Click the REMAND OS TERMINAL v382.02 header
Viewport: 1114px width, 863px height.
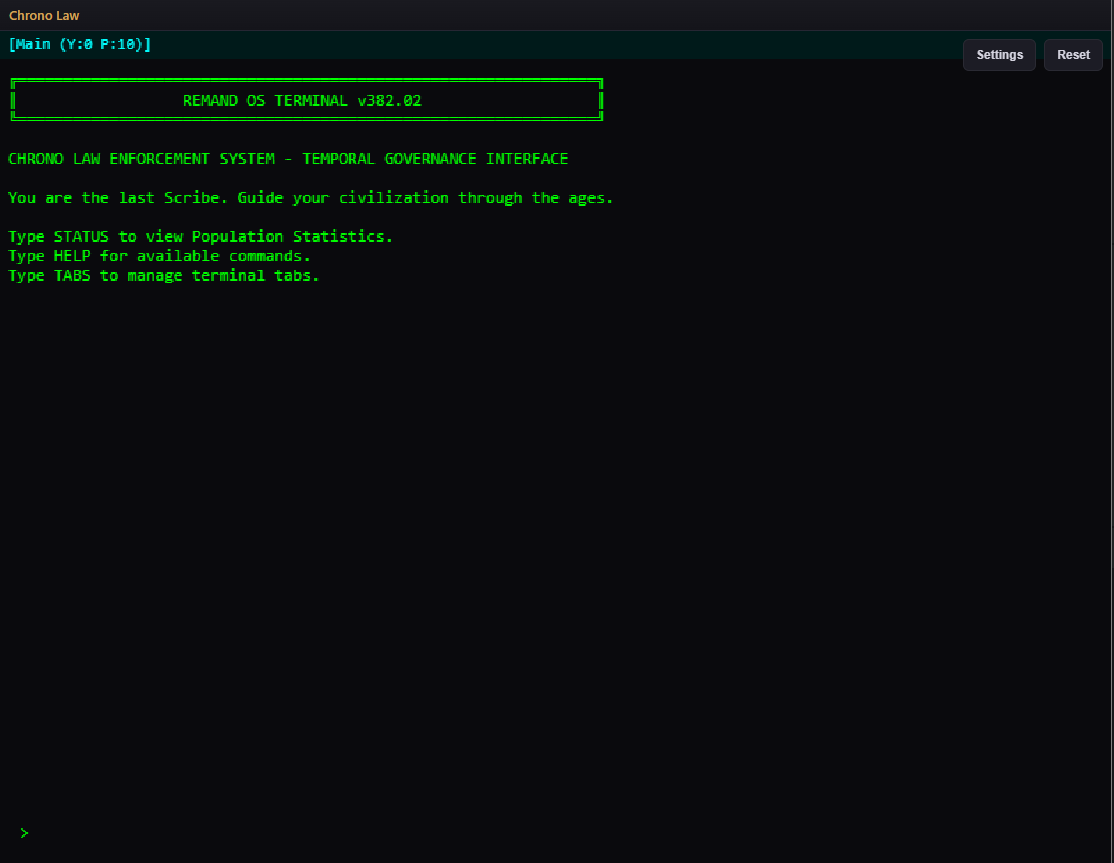click(302, 101)
